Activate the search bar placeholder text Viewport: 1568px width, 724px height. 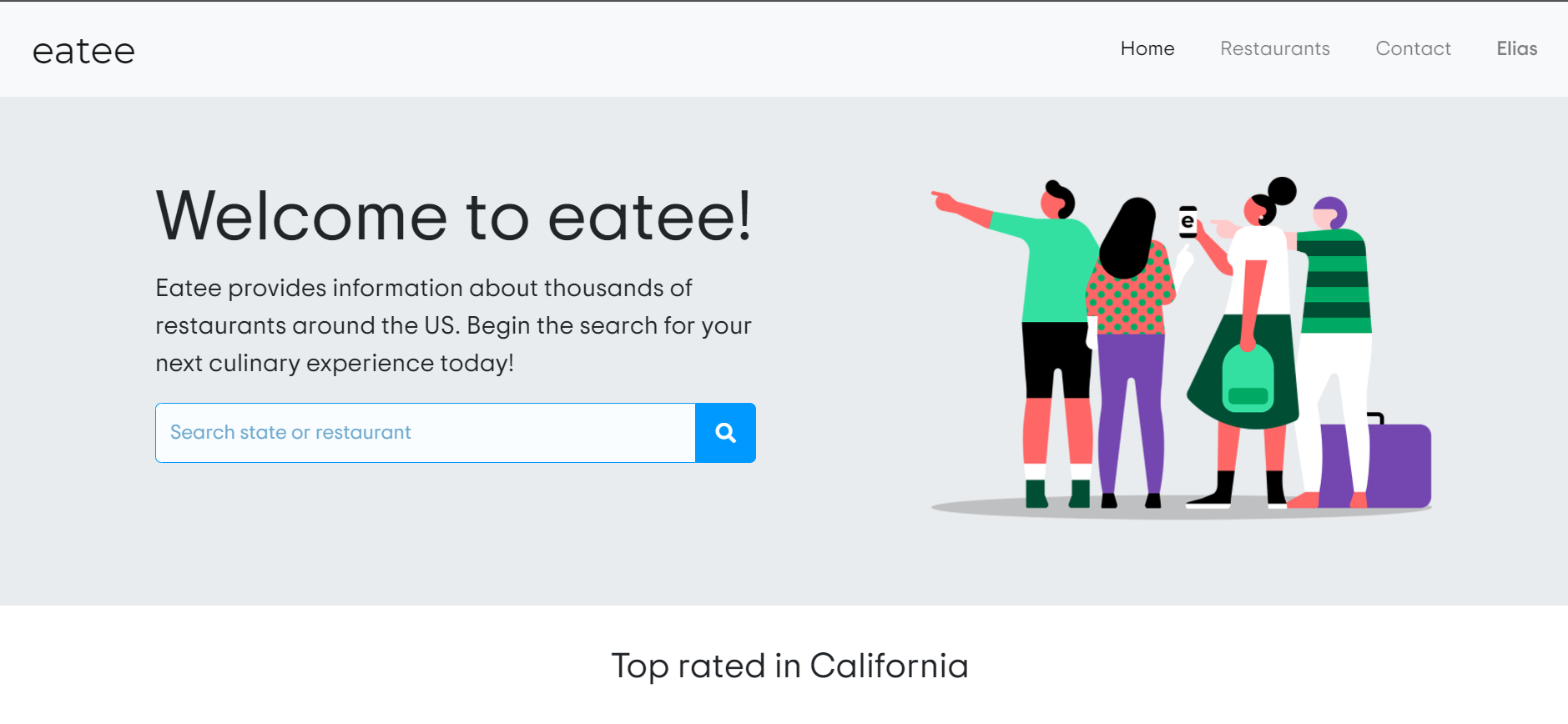pos(290,432)
